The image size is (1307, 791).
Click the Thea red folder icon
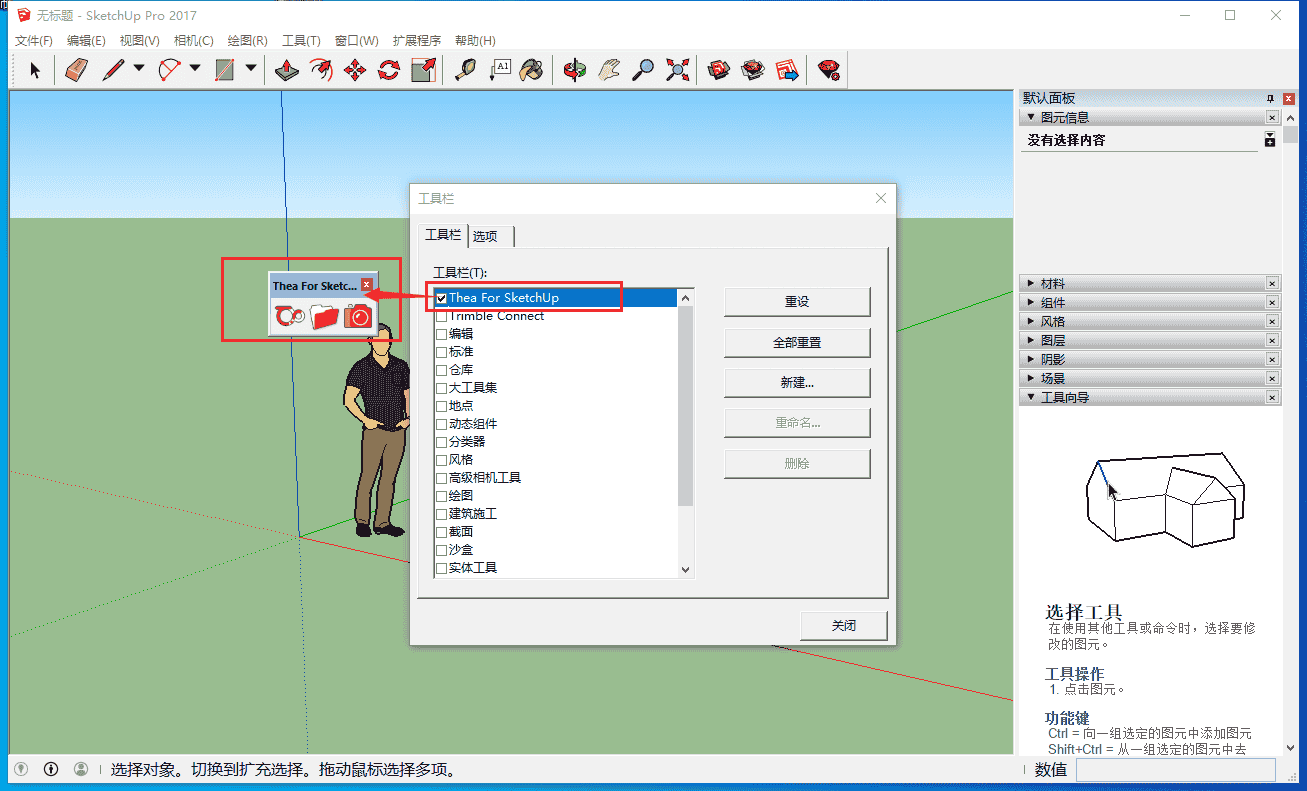tap(323, 317)
